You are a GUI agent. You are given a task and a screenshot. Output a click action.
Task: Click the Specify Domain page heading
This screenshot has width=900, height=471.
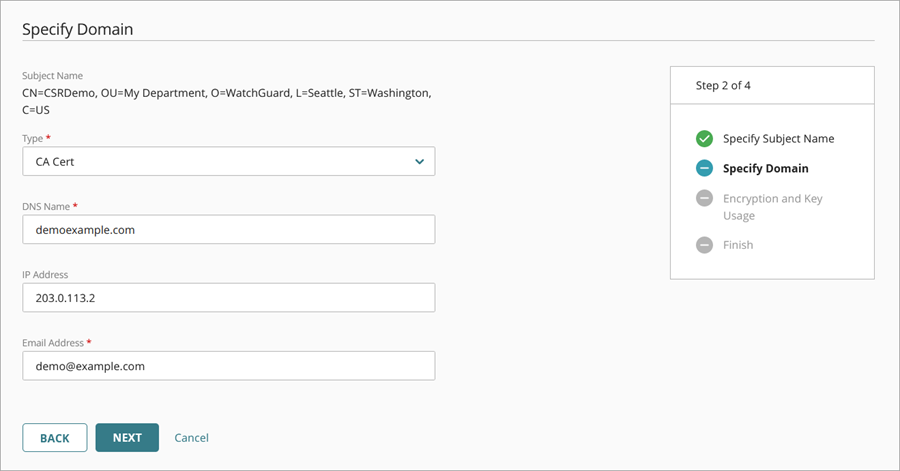pyautogui.click(x=78, y=29)
